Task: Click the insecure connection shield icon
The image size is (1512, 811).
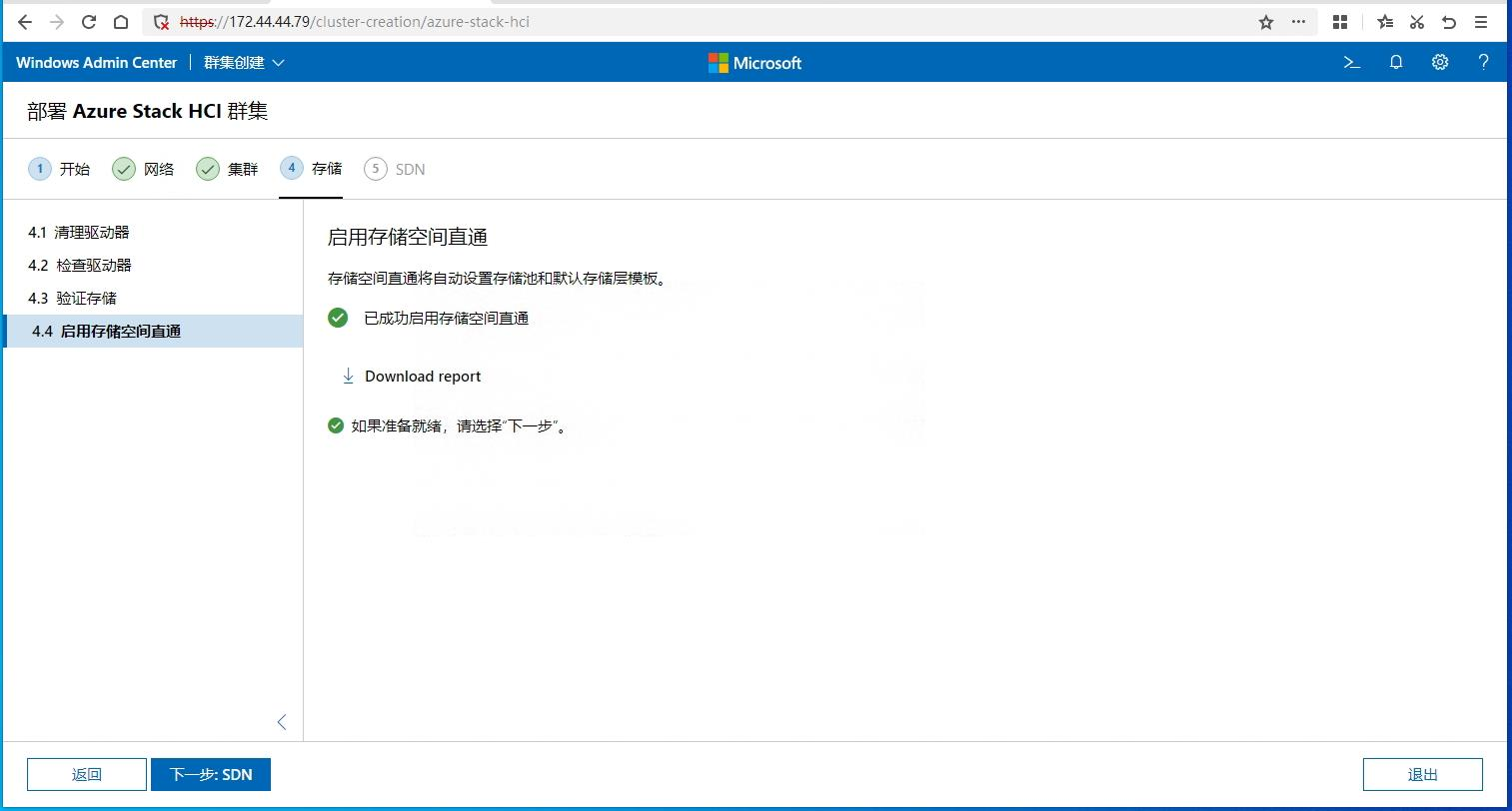Action: [161, 22]
